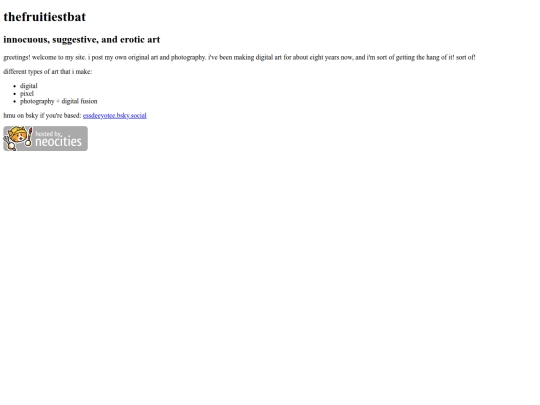540x405 pixels.
Task: Click the cat's yellow hard hat
Action: [16, 130]
